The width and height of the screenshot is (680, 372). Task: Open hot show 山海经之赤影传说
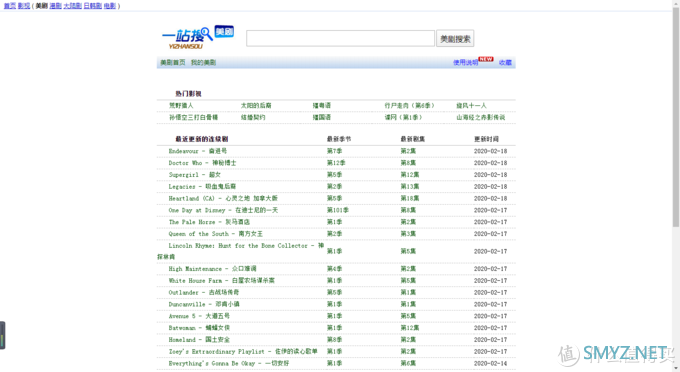[481, 117]
